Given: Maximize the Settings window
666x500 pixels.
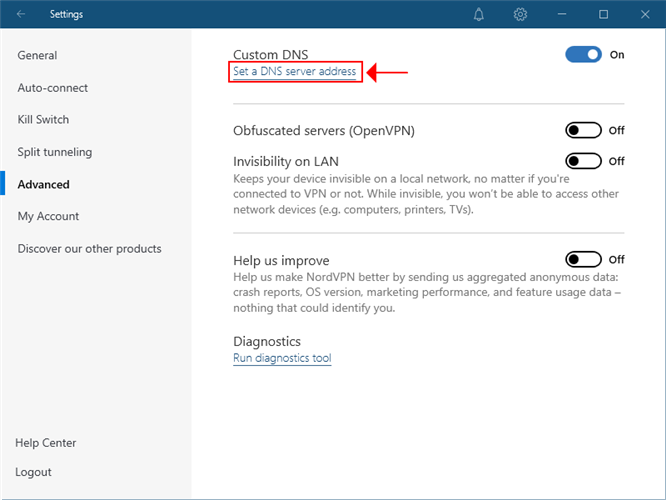Looking at the screenshot, I should point(603,15).
